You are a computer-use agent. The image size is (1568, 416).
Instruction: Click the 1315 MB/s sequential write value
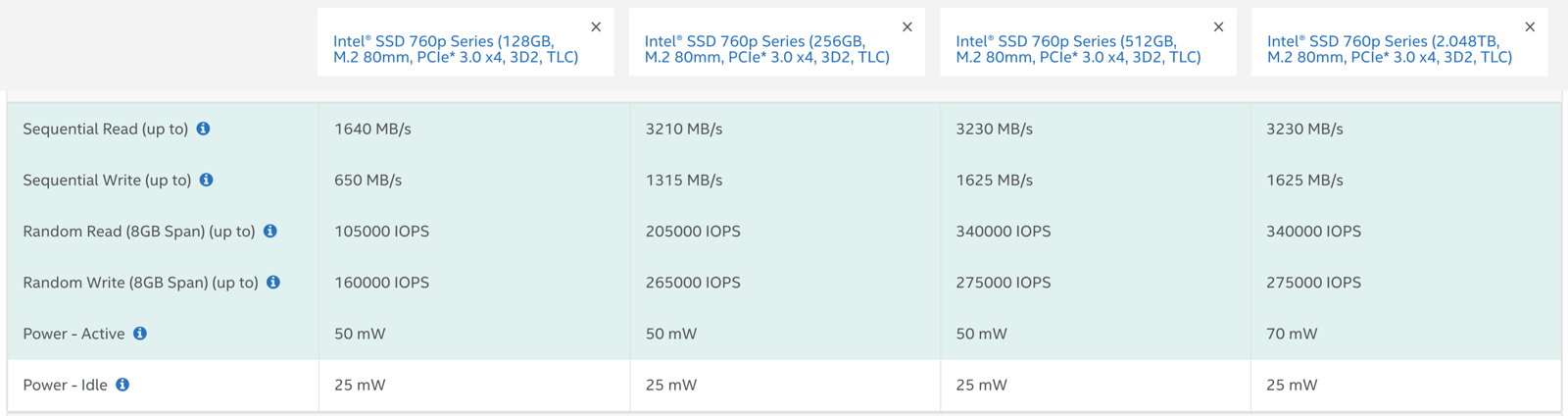[683, 181]
